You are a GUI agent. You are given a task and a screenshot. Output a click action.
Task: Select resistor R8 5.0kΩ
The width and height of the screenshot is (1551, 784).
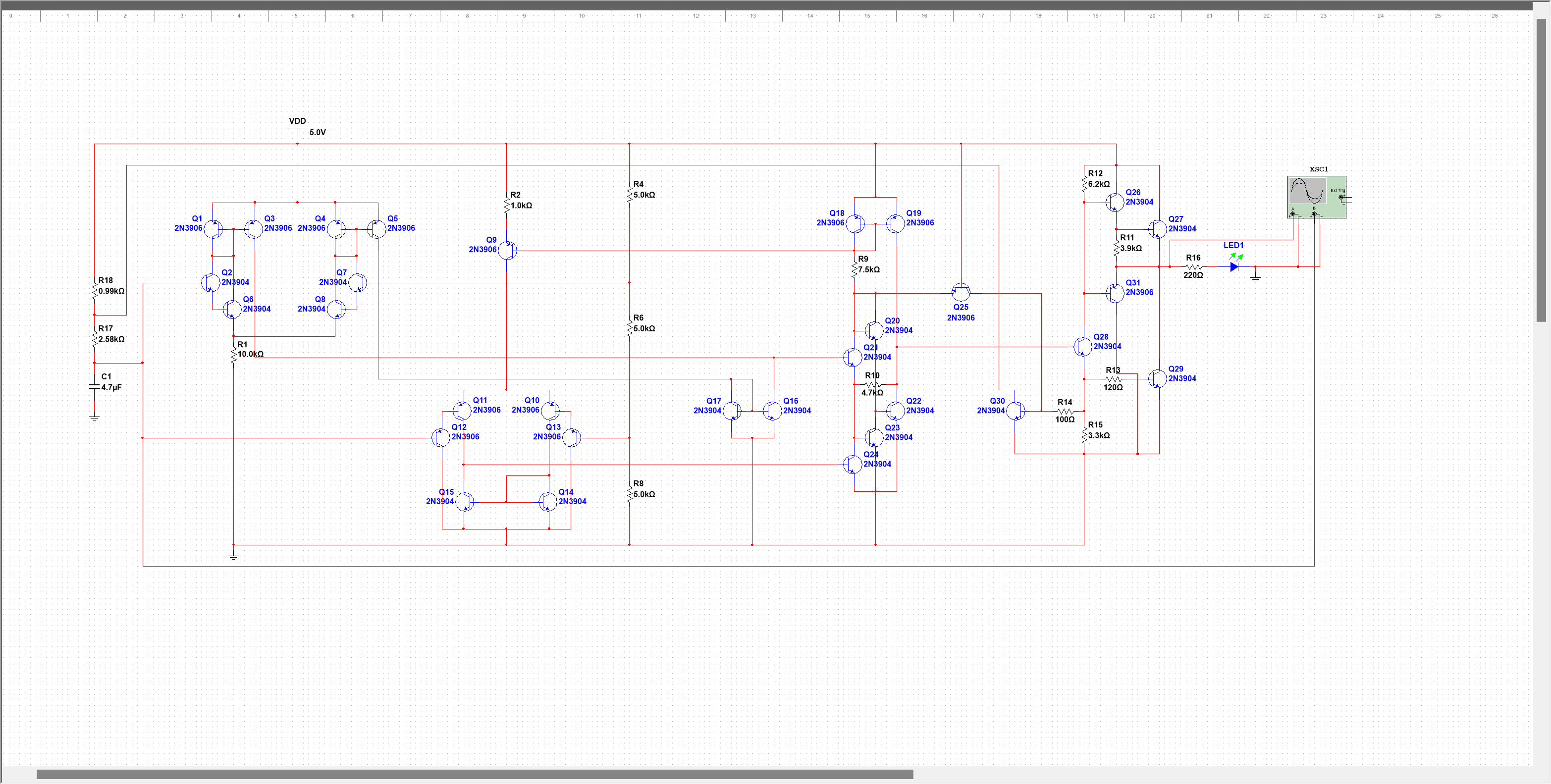pos(630,495)
